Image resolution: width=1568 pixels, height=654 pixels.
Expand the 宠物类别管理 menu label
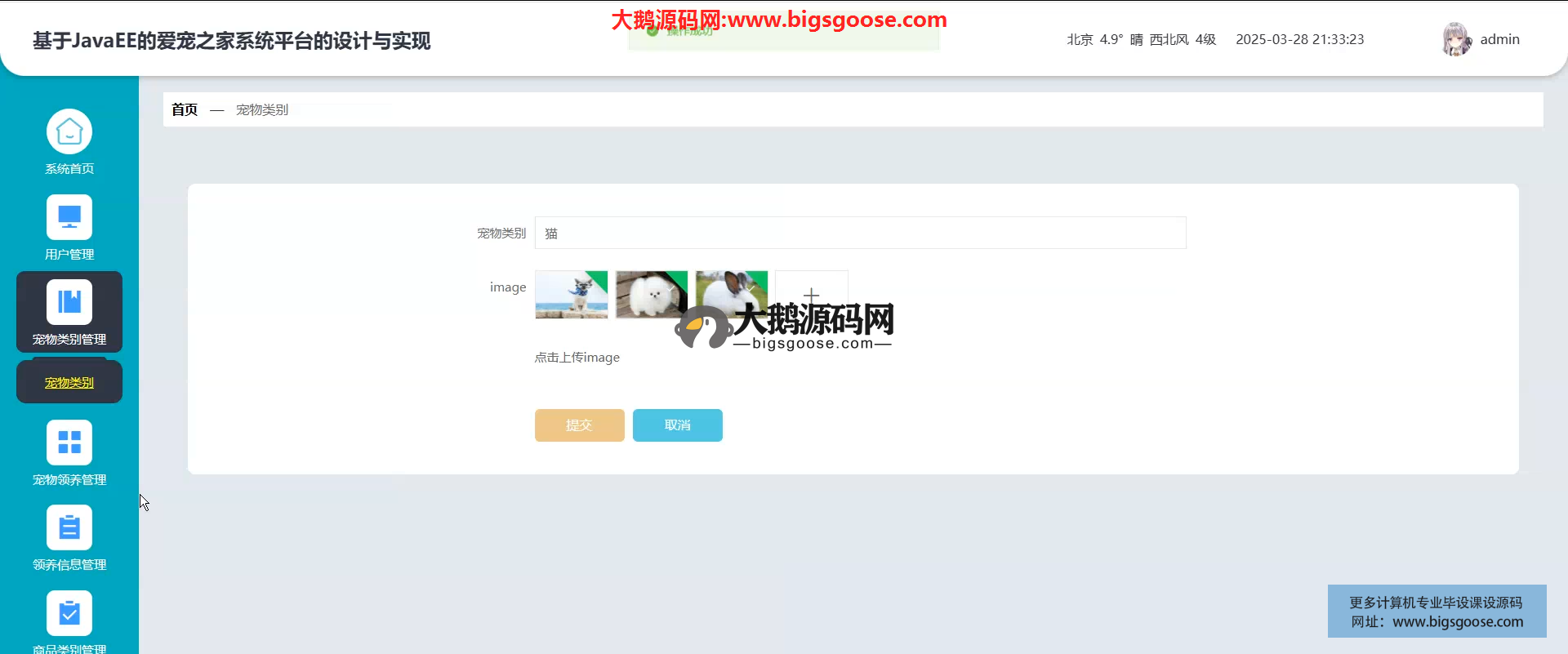click(x=69, y=340)
